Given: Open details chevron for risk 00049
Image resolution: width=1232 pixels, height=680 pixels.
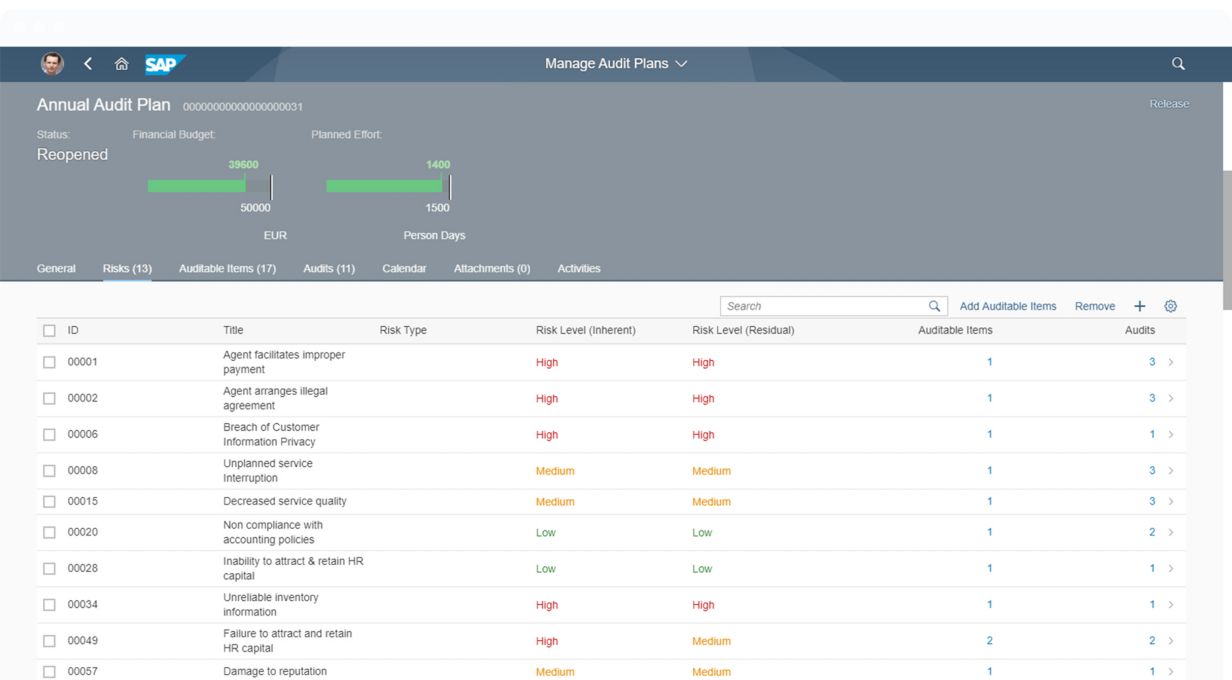Looking at the screenshot, I should pos(1171,641).
